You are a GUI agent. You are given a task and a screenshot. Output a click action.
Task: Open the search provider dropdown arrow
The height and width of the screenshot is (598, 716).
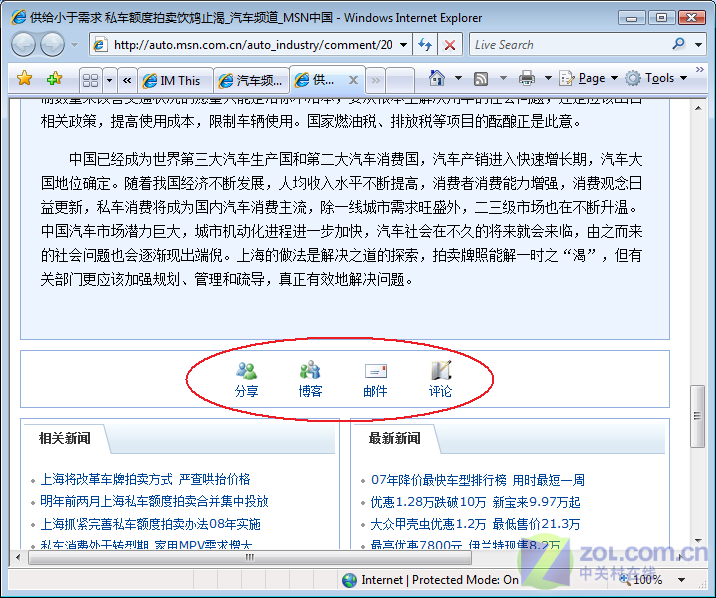pos(699,45)
